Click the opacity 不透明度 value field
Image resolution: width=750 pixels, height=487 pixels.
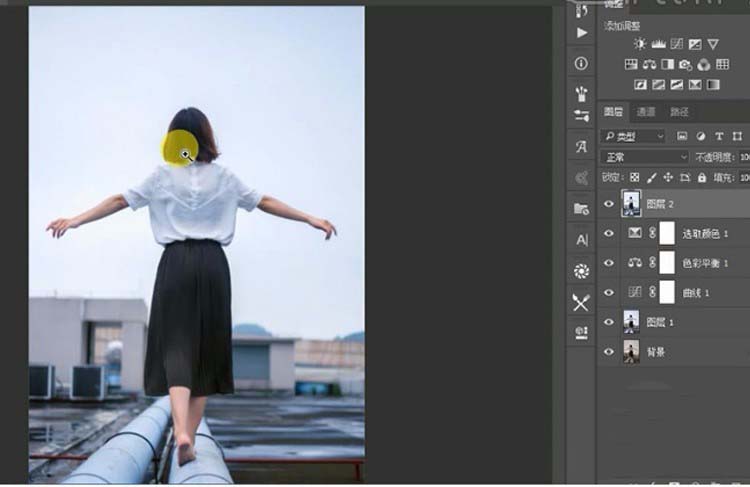pos(744,157)
